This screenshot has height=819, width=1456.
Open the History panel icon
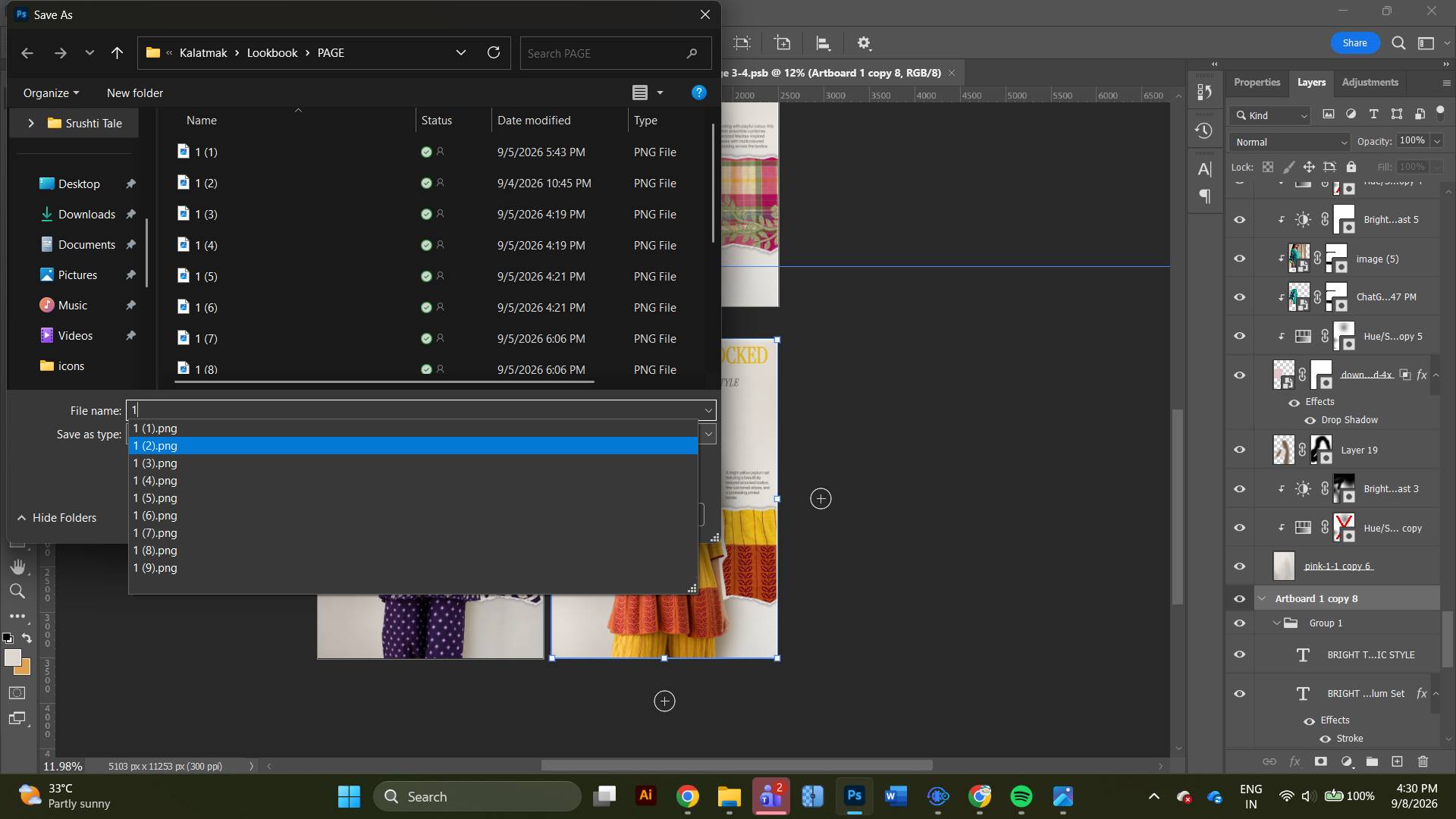click(x=1203, y=131)
